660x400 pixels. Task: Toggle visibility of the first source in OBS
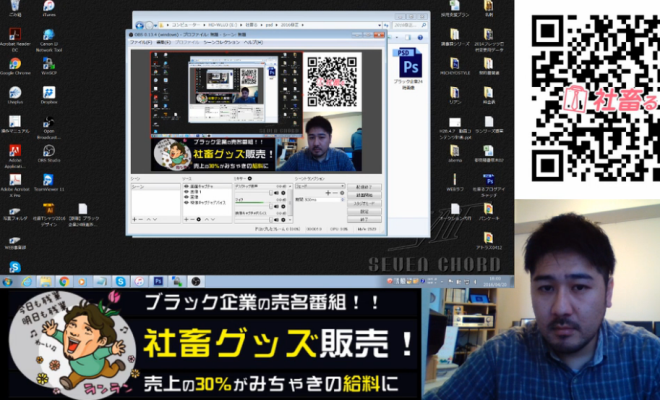coord(185,186)
